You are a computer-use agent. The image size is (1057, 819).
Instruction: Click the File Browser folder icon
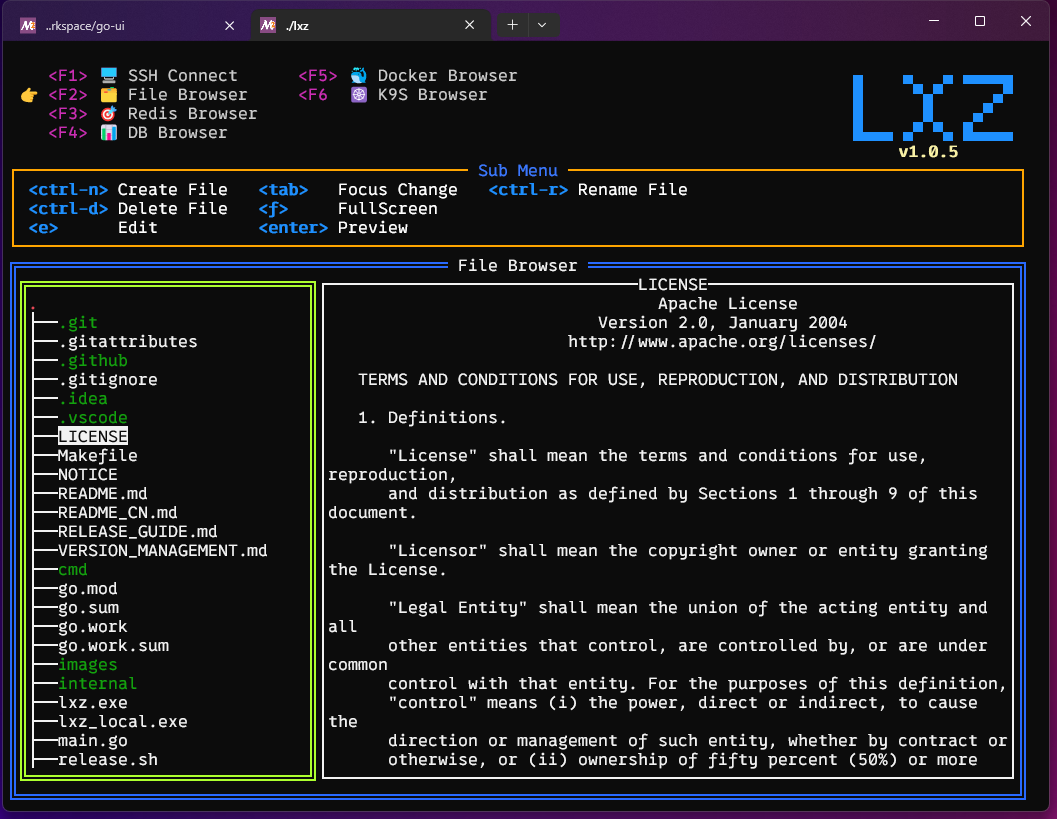[x=109, y=94]
